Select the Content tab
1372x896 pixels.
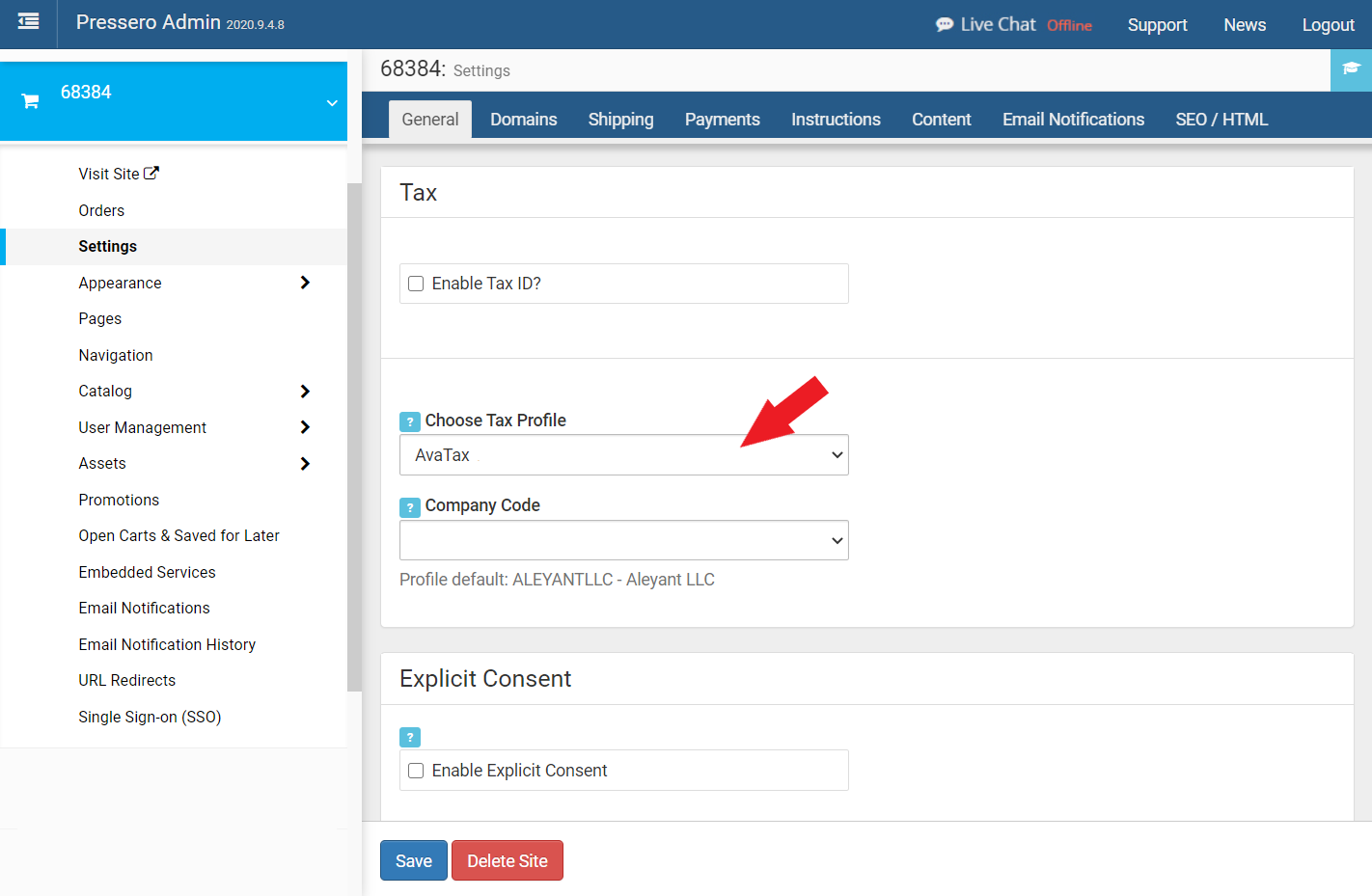pyautogui.click(x=942, y=120)
